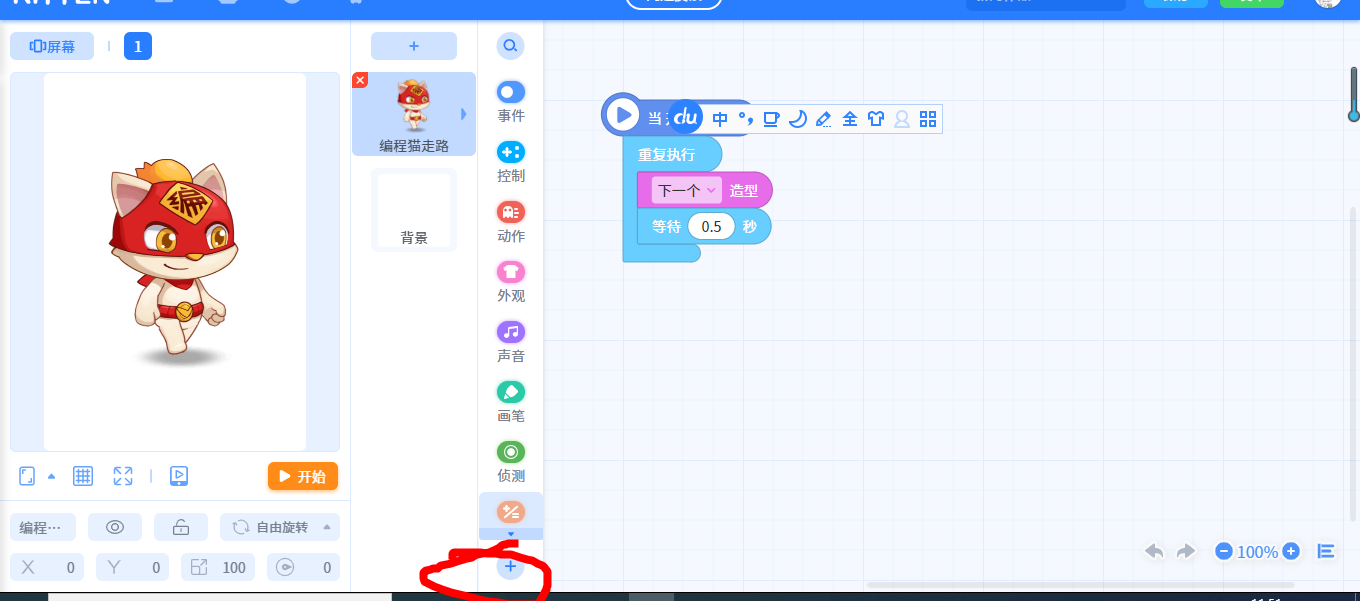Click the sprite name field 编程…

click(43, 527)
